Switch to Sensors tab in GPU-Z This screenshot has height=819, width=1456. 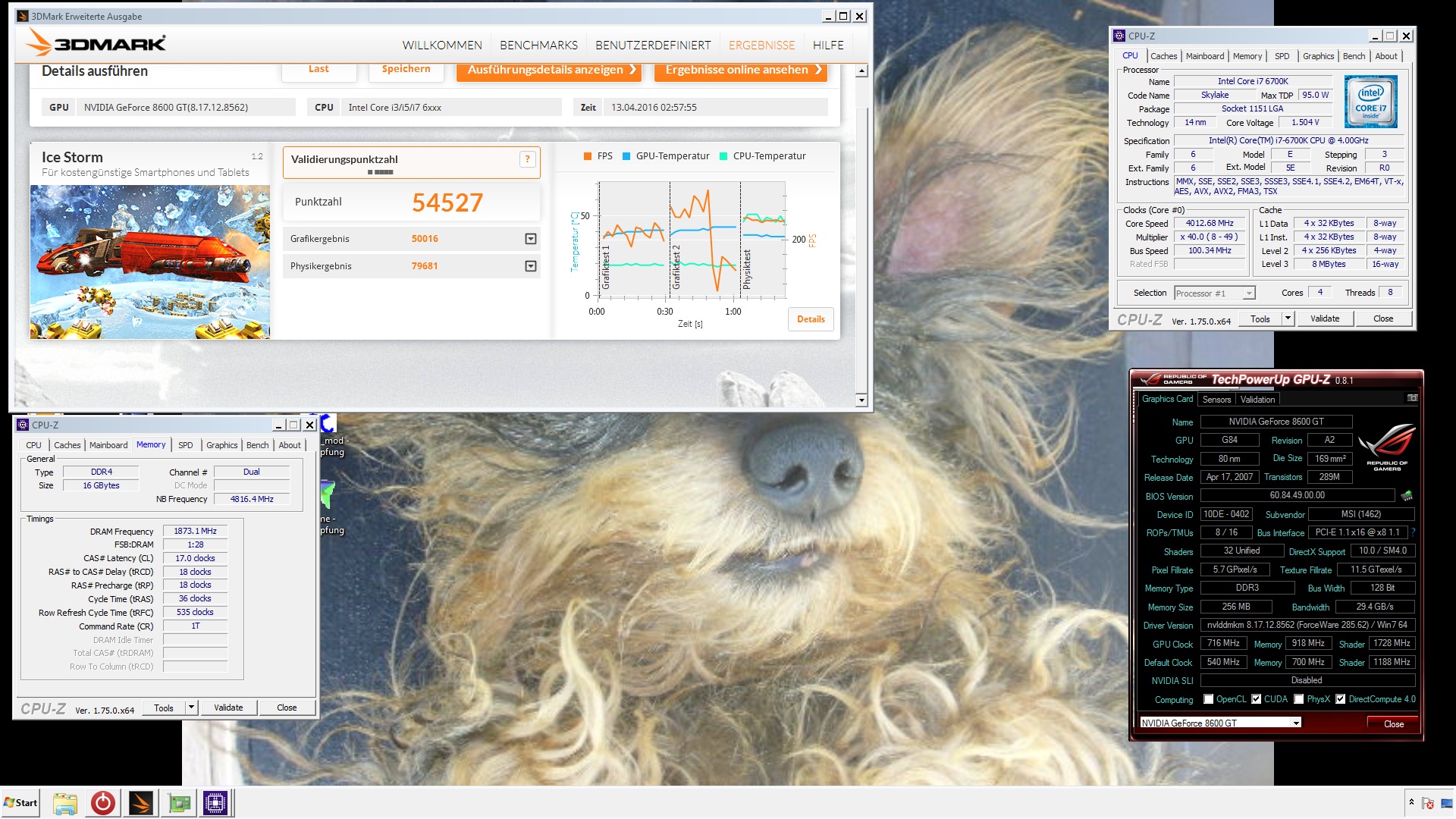click(x=1216, y=400)
